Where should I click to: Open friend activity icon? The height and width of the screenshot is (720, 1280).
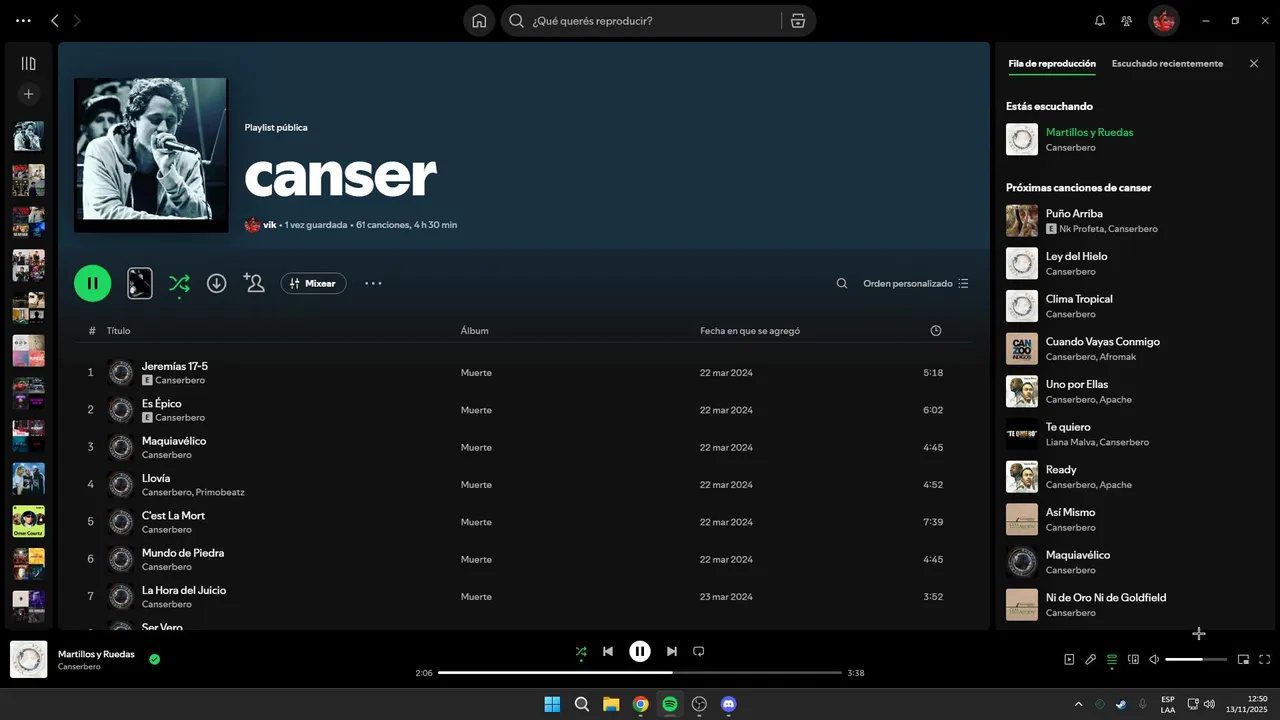coord(1127,21)
